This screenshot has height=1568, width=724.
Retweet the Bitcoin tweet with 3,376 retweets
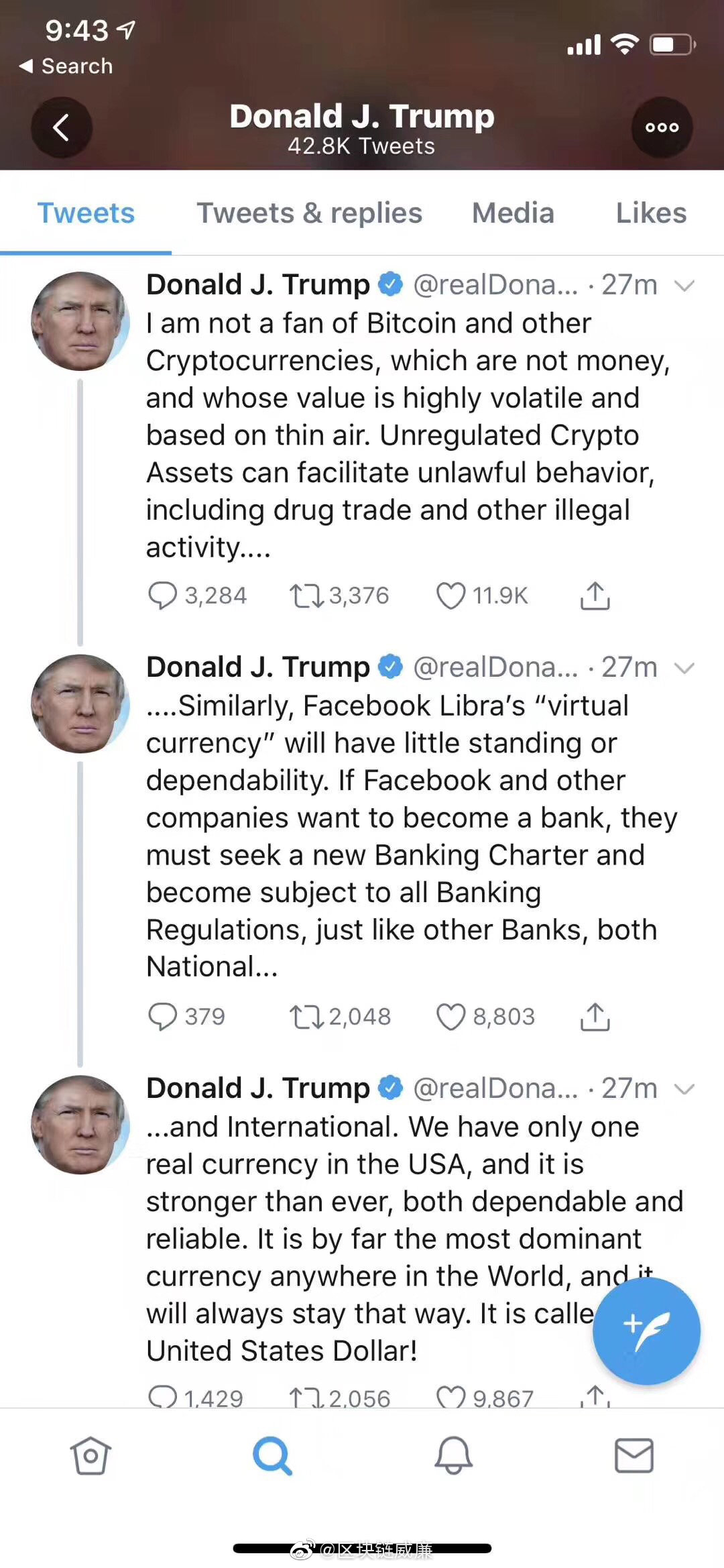pyautogui.click(x=306, y=596)
